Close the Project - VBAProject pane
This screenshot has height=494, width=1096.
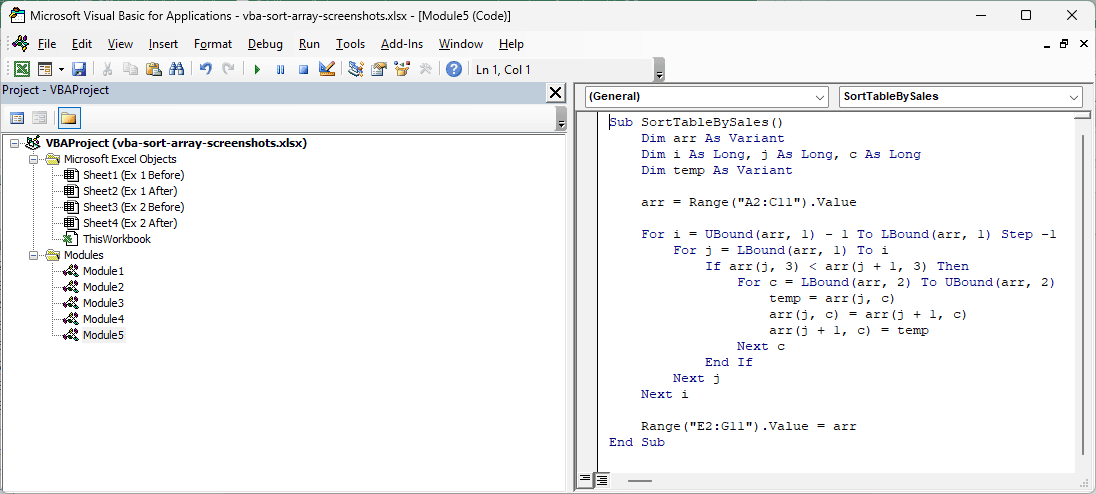[x=555, y=92]
